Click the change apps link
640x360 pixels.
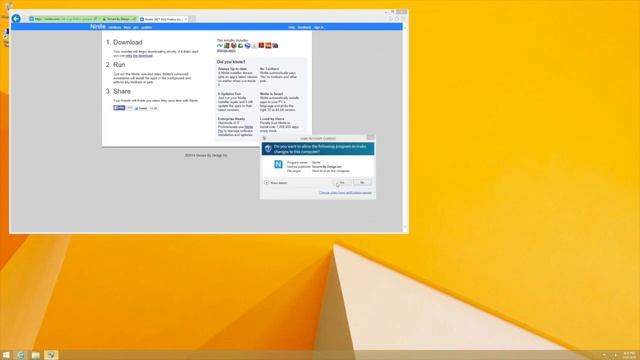pyautogui.click(x=226, y=51)
